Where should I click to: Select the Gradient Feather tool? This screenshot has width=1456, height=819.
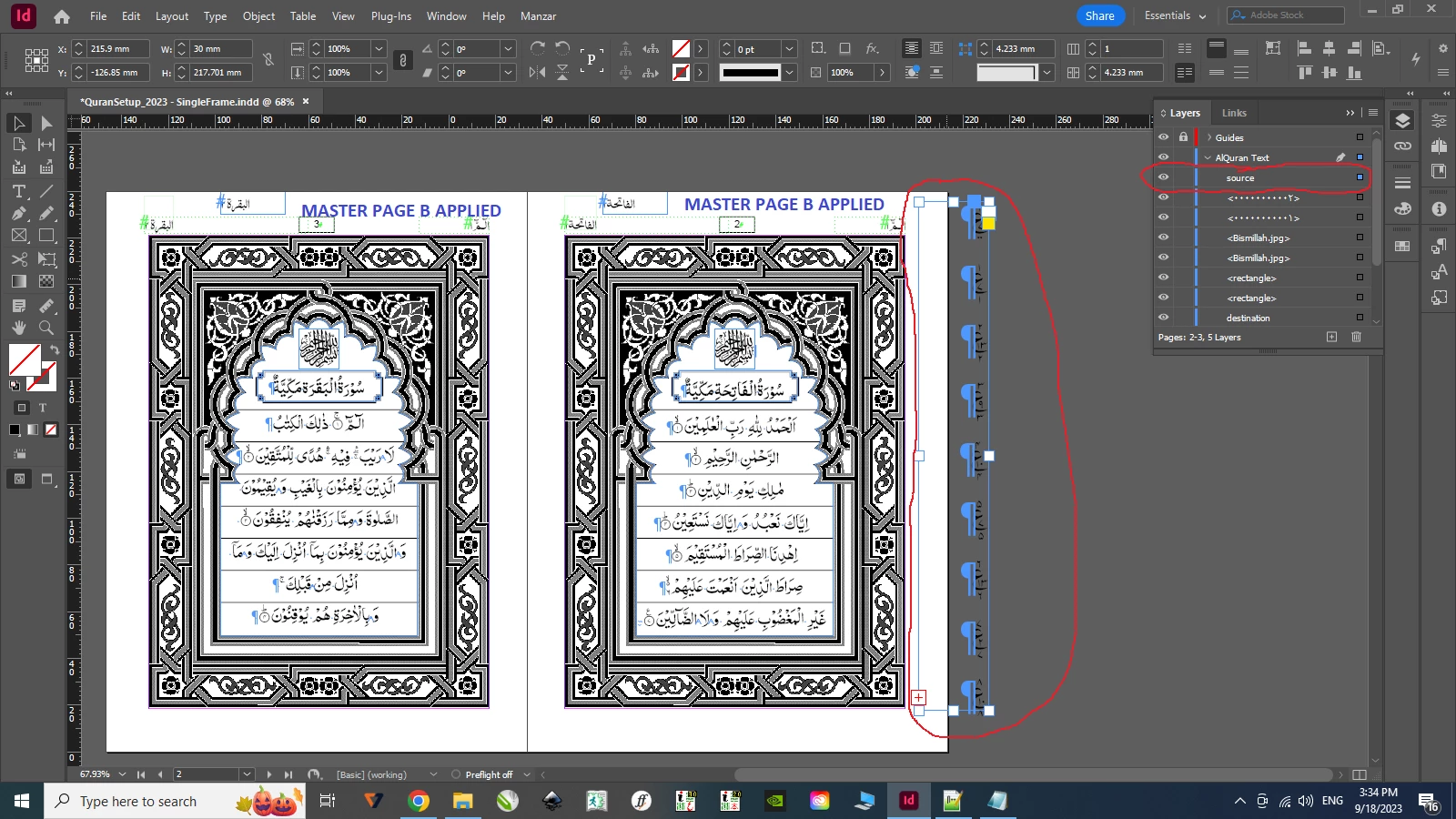pyautogui.click(x=46, y=281)
